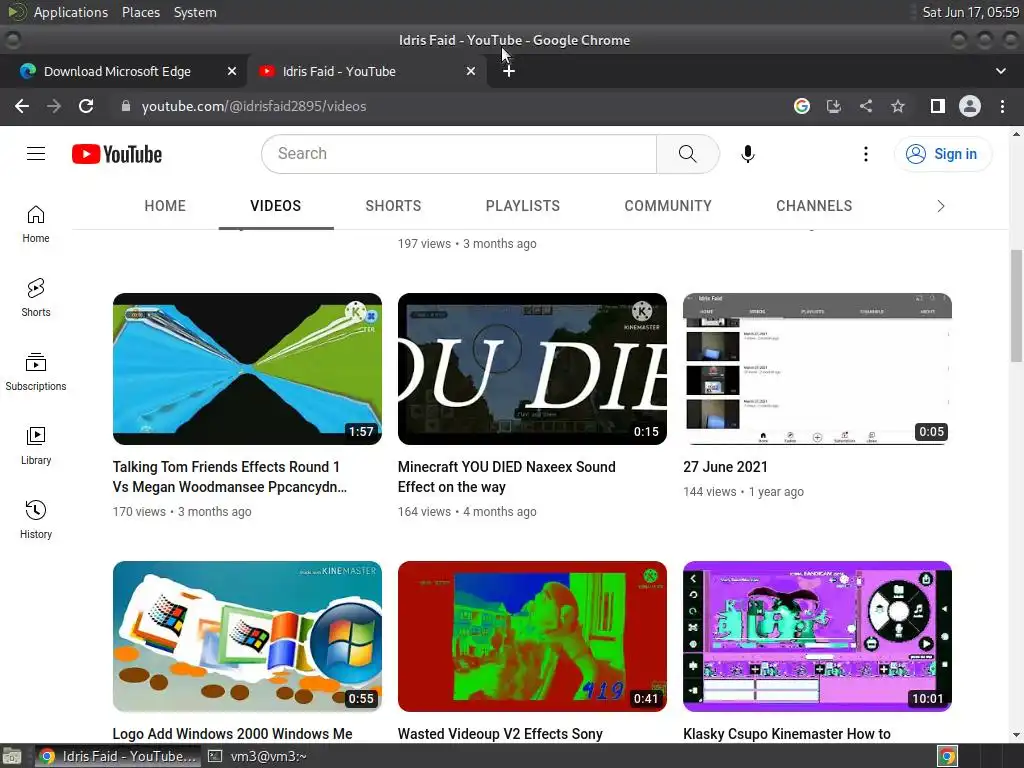Click the YouTube logo
The image size is (1024, 768).
tap(117, 154)
